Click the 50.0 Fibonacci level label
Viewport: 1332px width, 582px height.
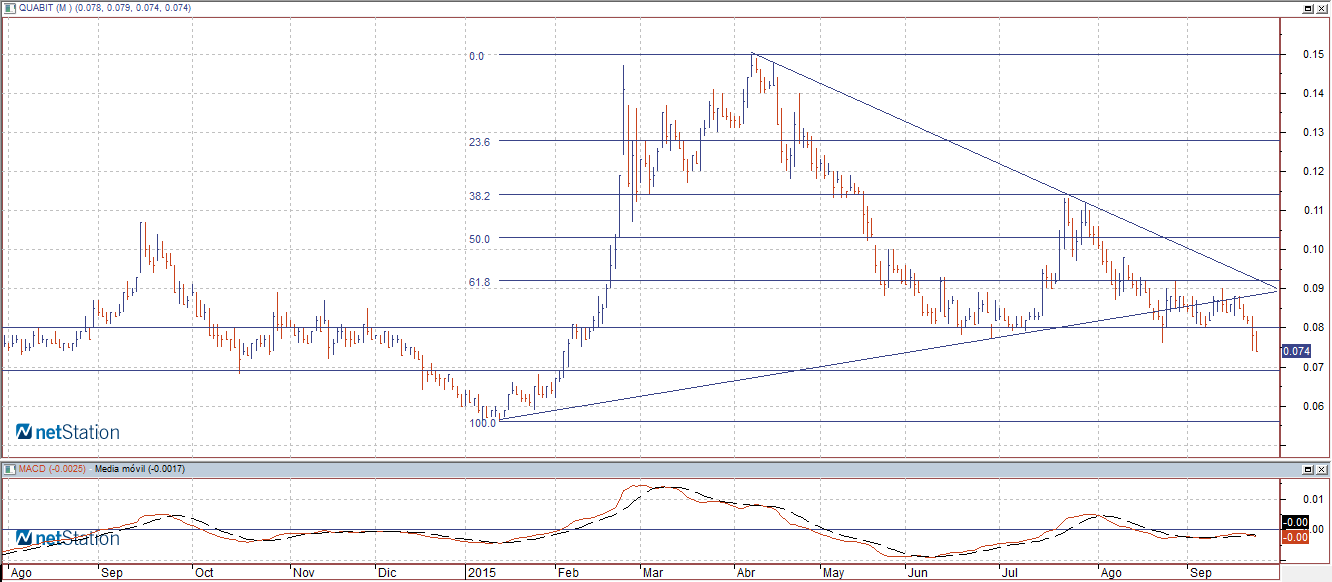click(478, 239)
